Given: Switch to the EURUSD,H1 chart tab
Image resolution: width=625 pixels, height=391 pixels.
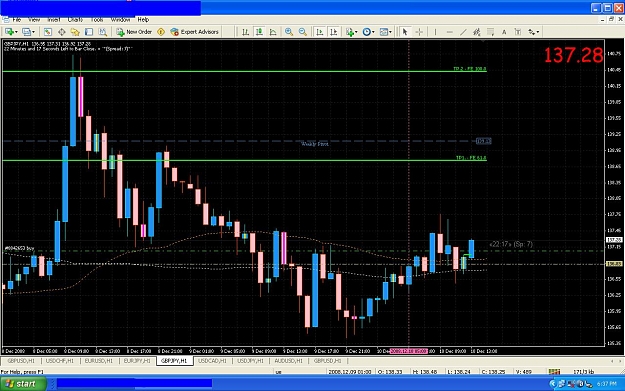Looking at the screenshot, I should pos(98,361).
